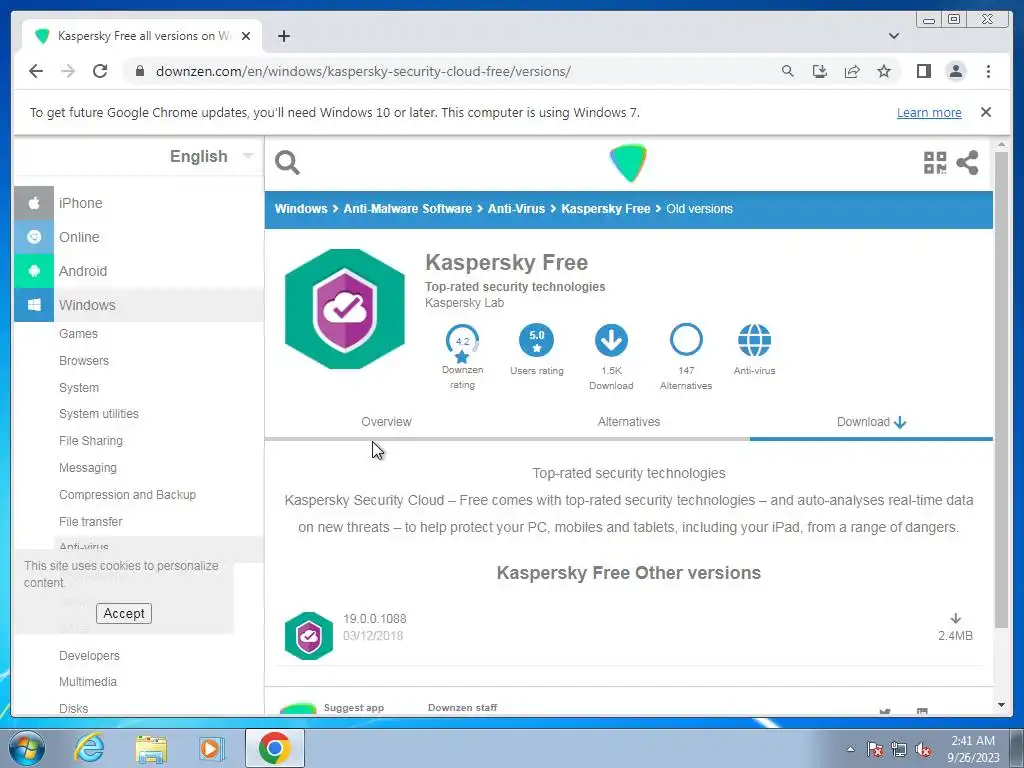1024x768 pixels.
Task: Reload the page with refresh icon
Action: tap(100, 71)
